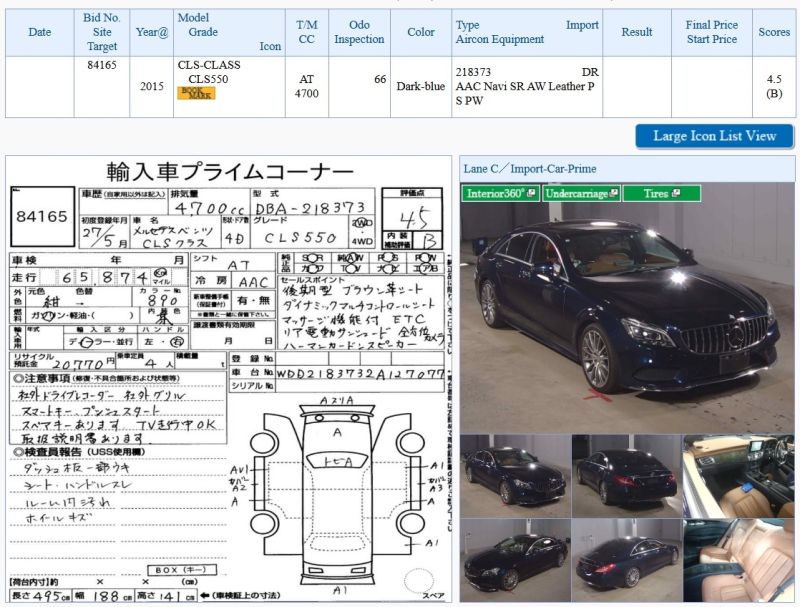Click the Color column header
Image resolution: width=800 pixels, height=607 pixels.
click(x=421, y=32)
